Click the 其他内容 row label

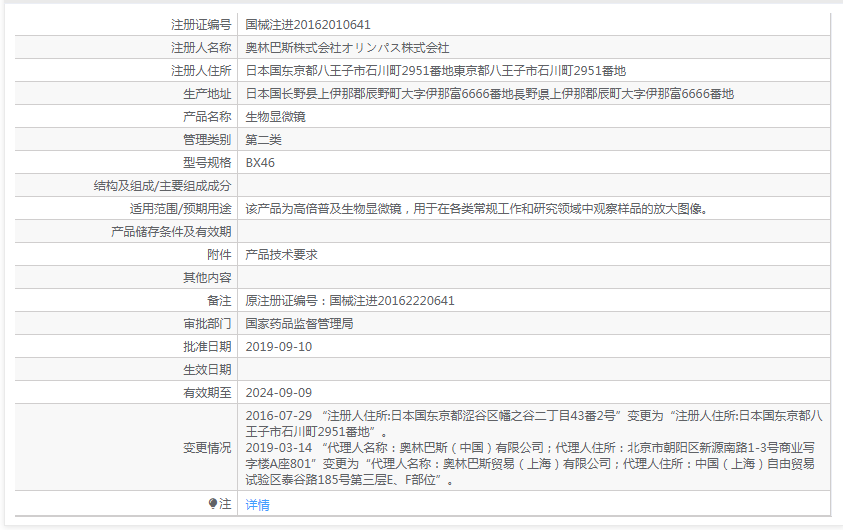[x=206, y=278]
